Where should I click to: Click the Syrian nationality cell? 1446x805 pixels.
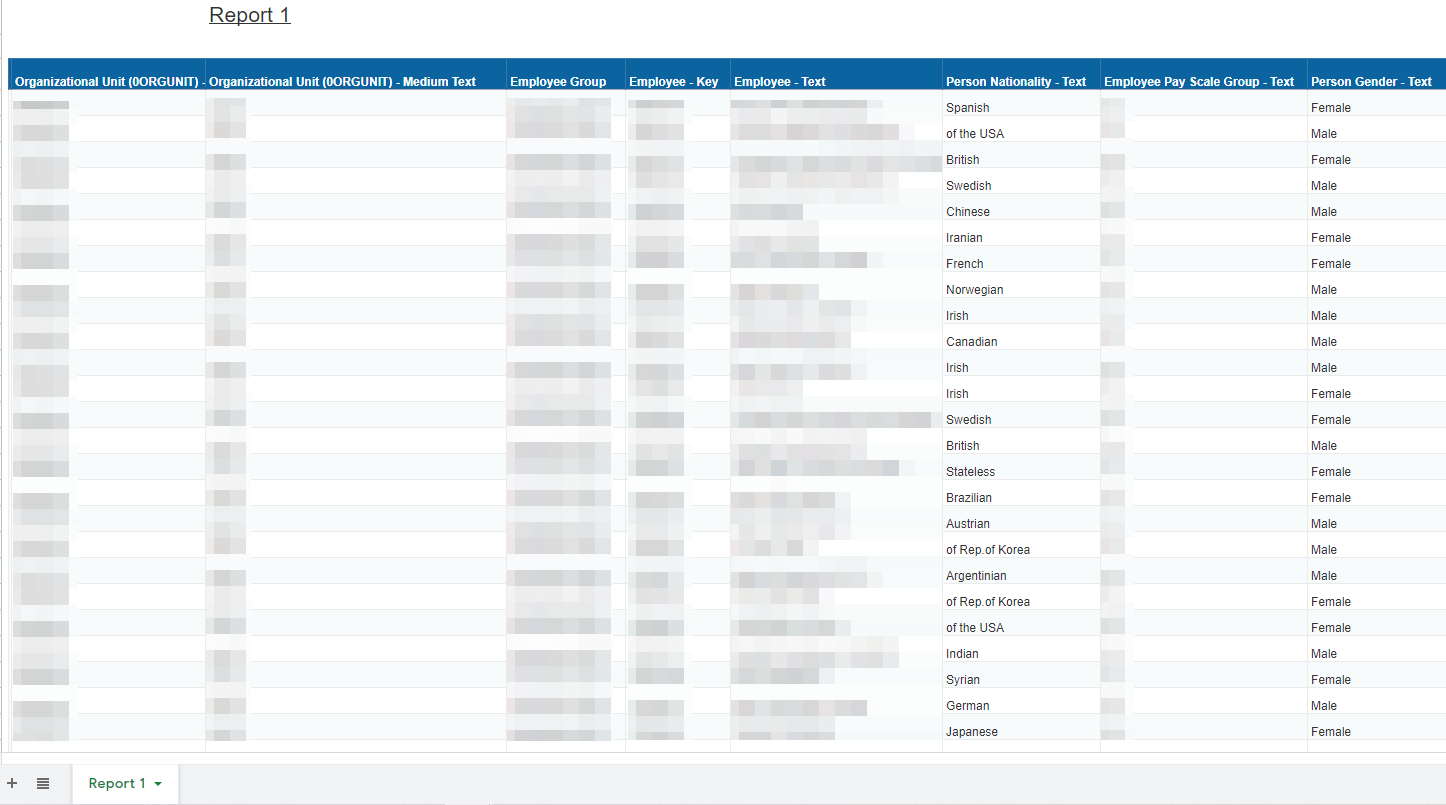963,680
